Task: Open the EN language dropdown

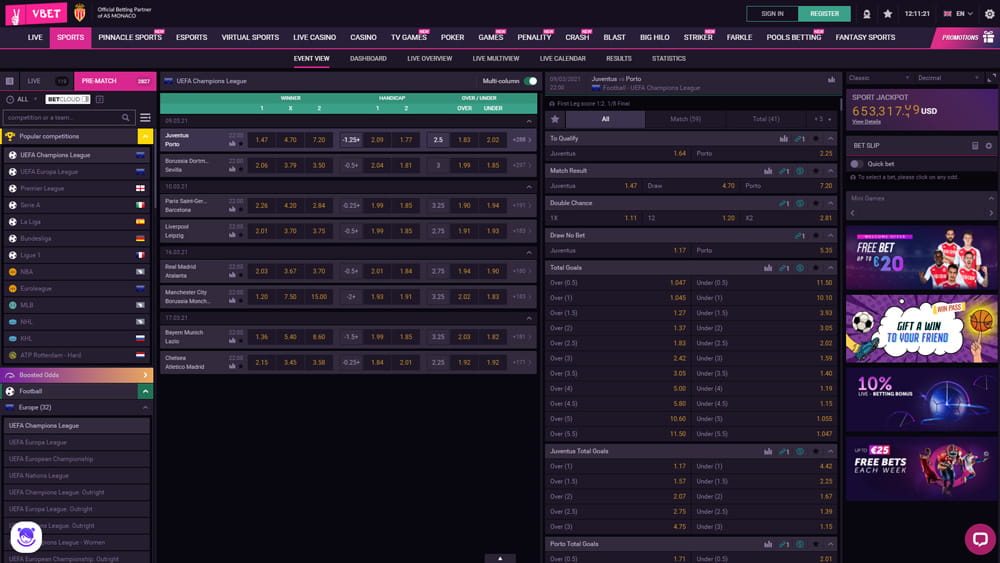Action: pos(959,13)
